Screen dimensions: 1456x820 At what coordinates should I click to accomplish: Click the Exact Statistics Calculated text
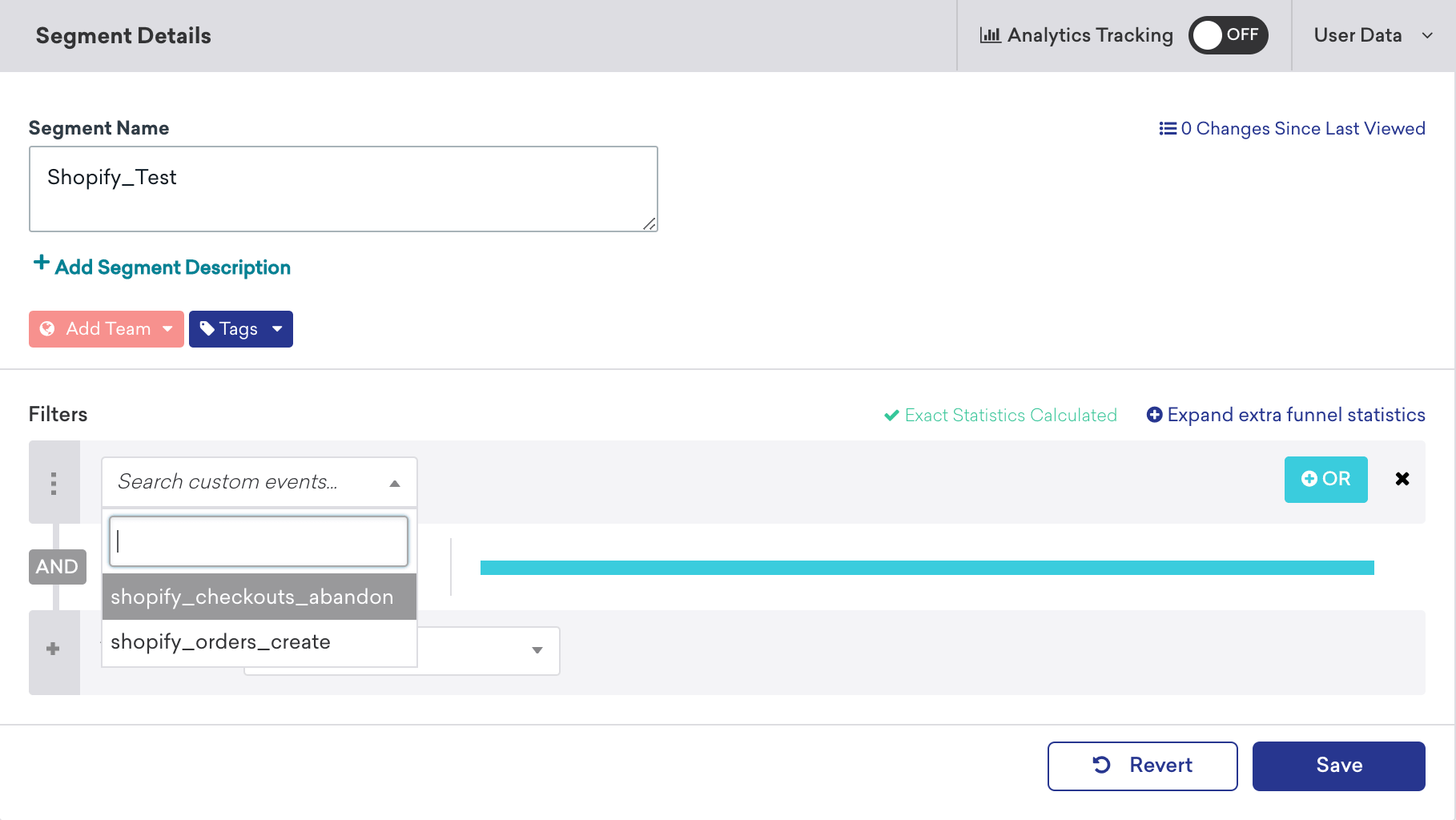point(1011,416)
